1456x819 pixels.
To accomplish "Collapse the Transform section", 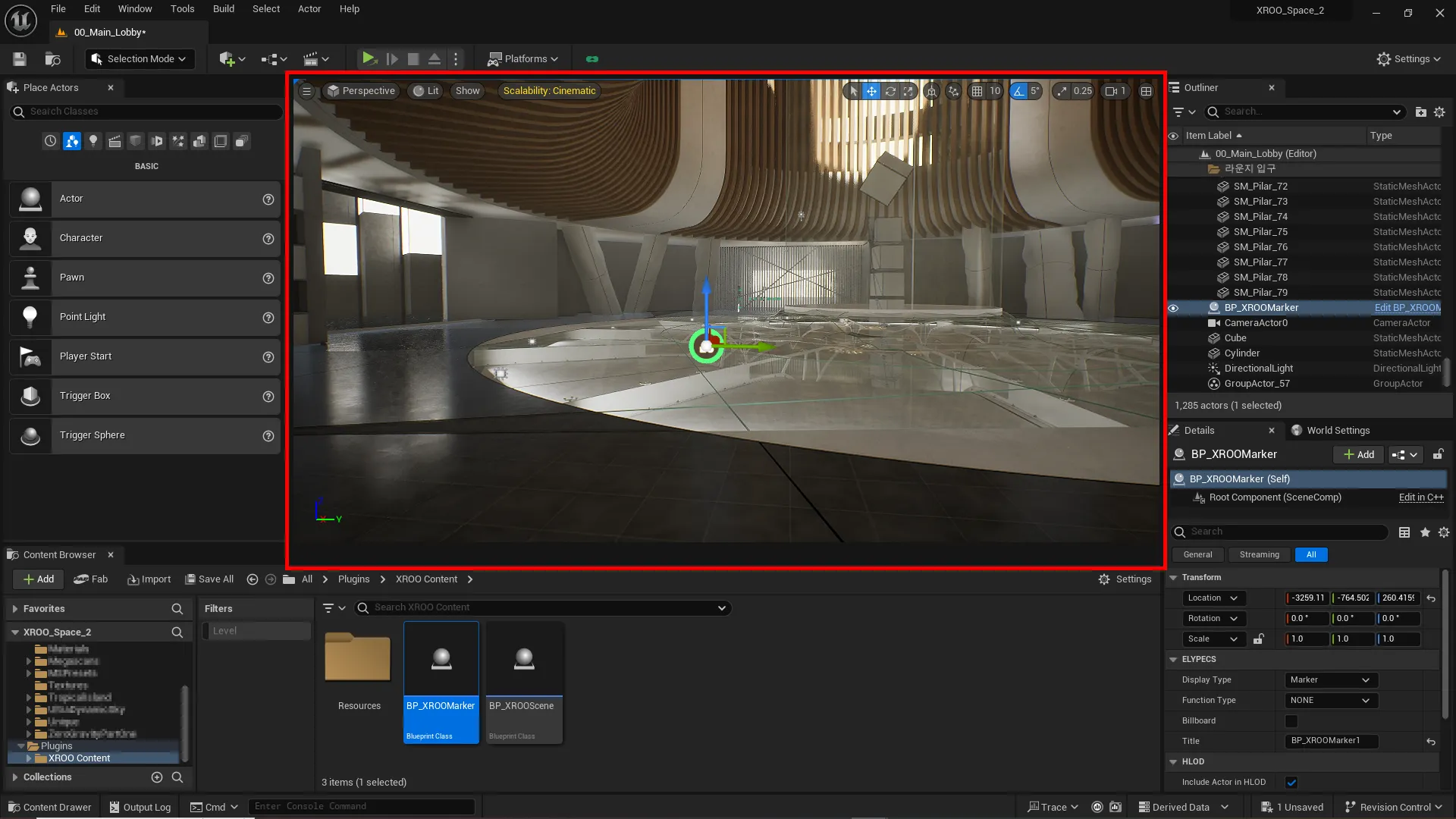I will coord(1174,578).
